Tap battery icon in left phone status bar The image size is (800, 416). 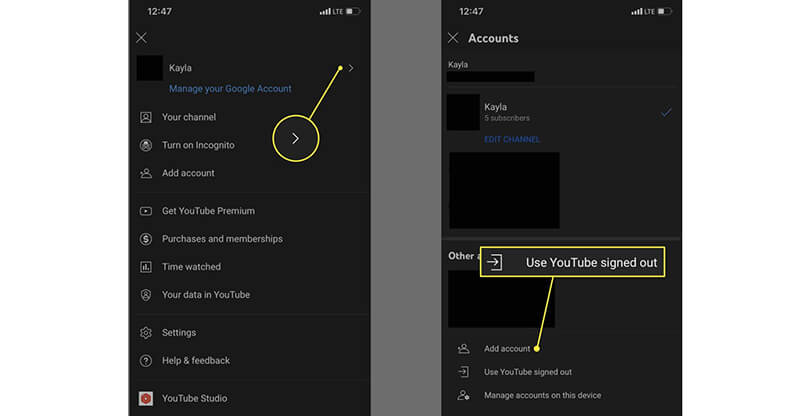click(x=353, y=11)
